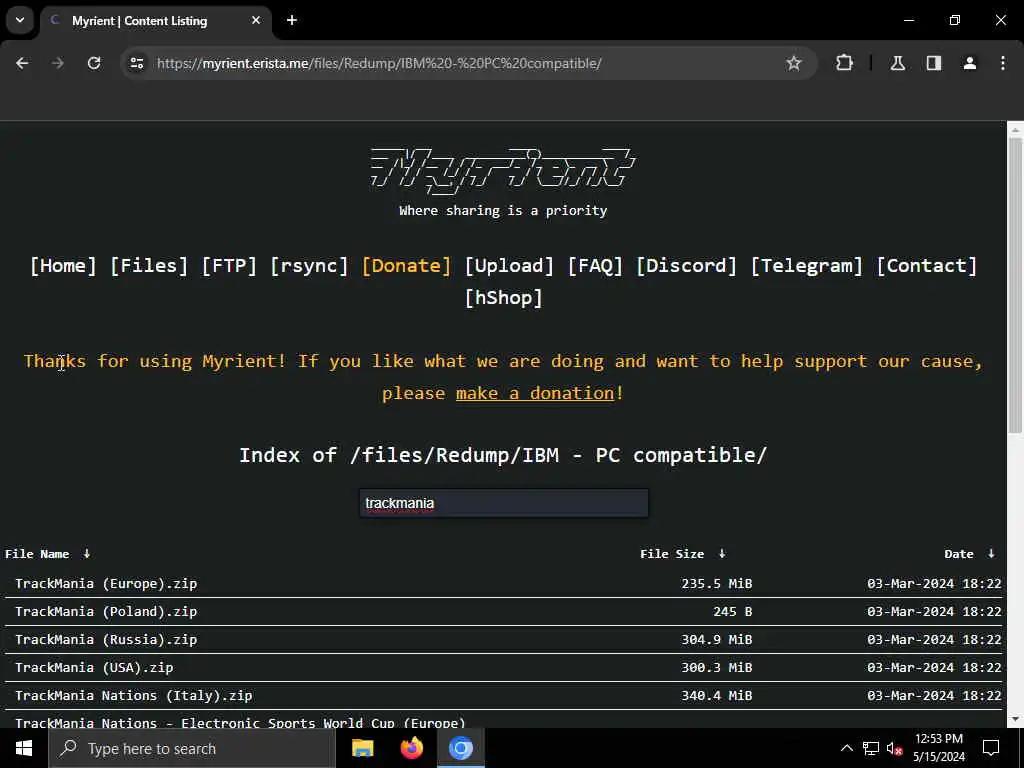Open the Windows Start menu

[x=24, y=748]
